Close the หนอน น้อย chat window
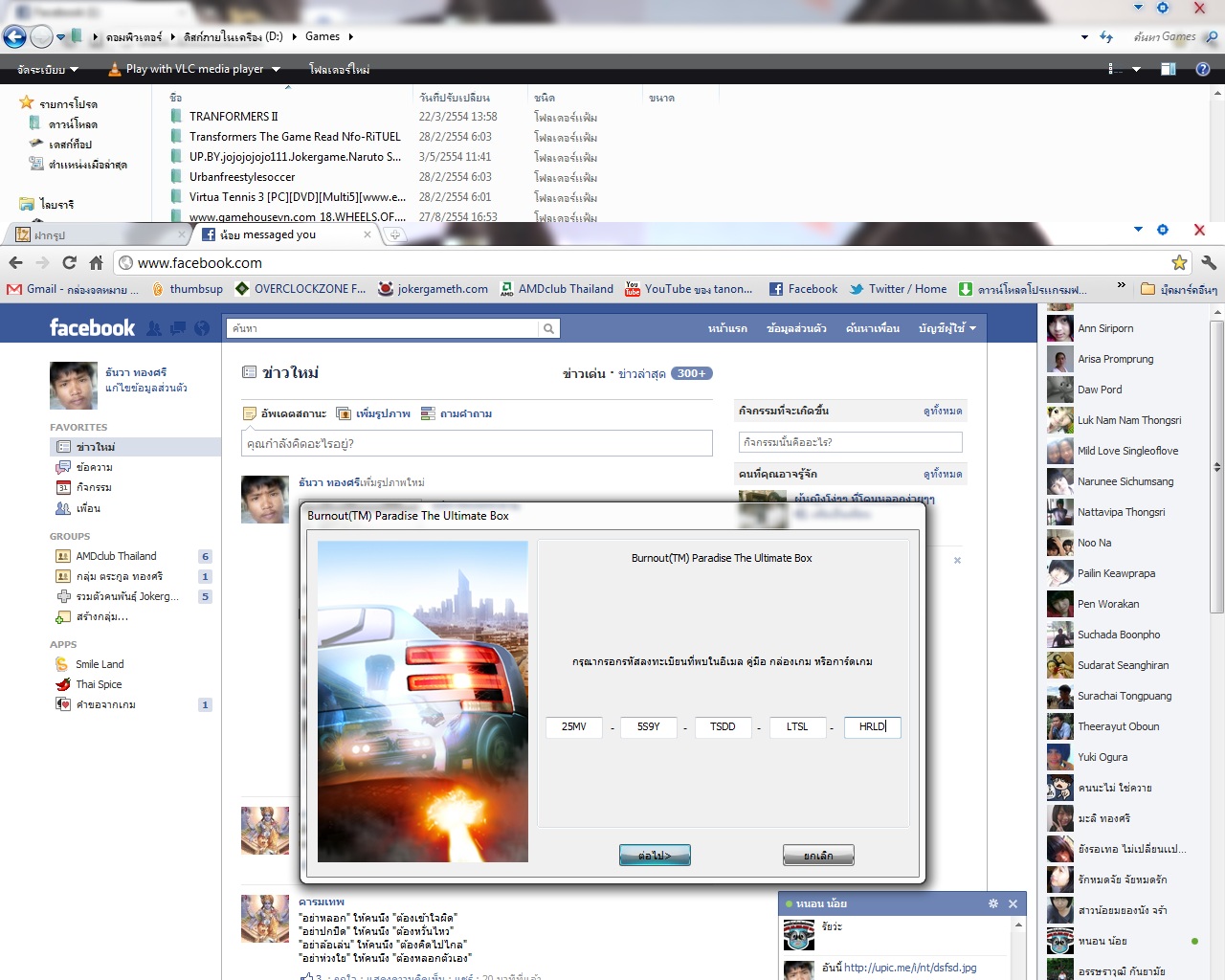Image resolution: width=1225 pixels, height=980 pixels. (x=1013, y=903)
